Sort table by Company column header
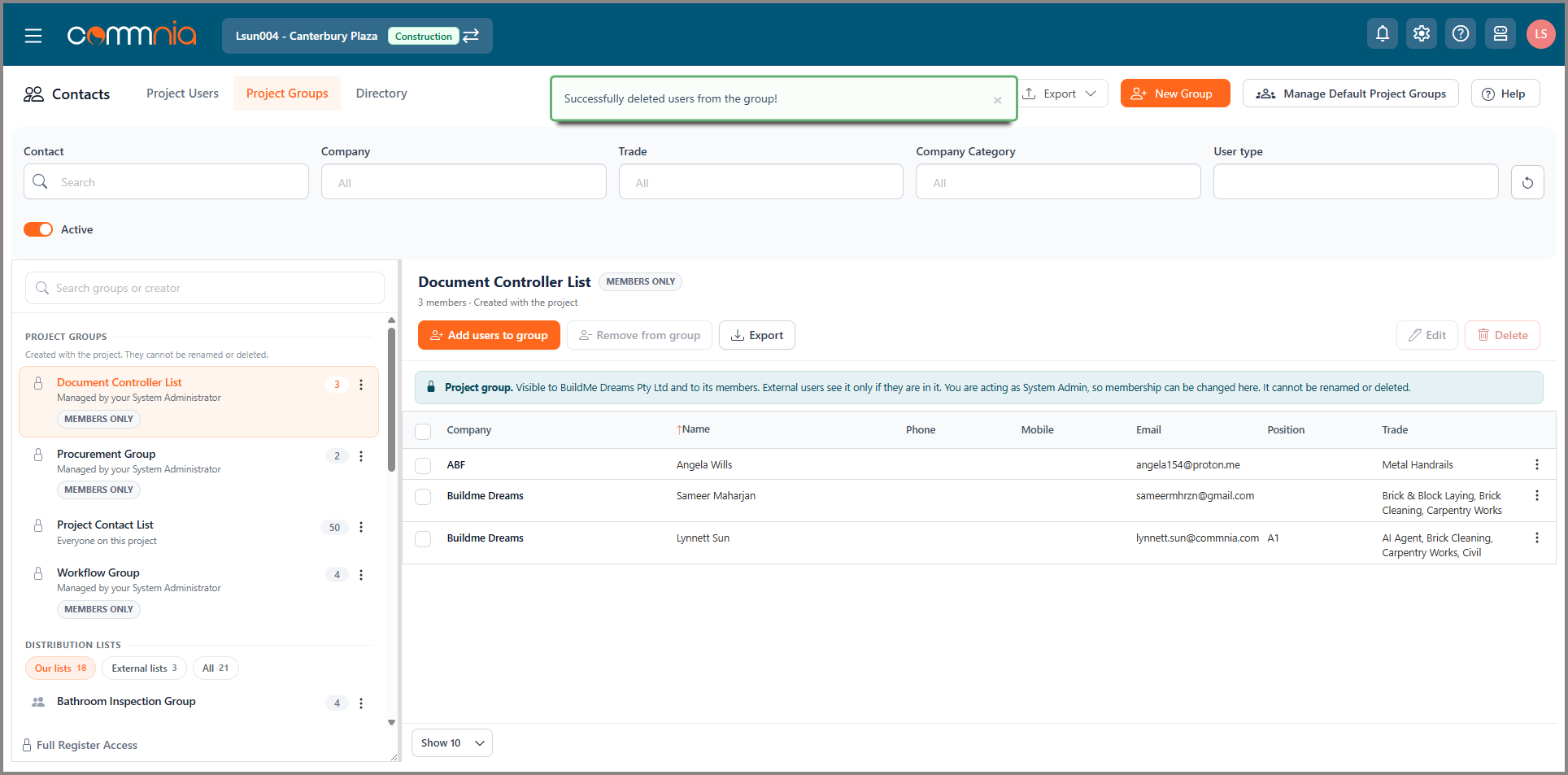Screen dimensions: 1568x775 468,429
